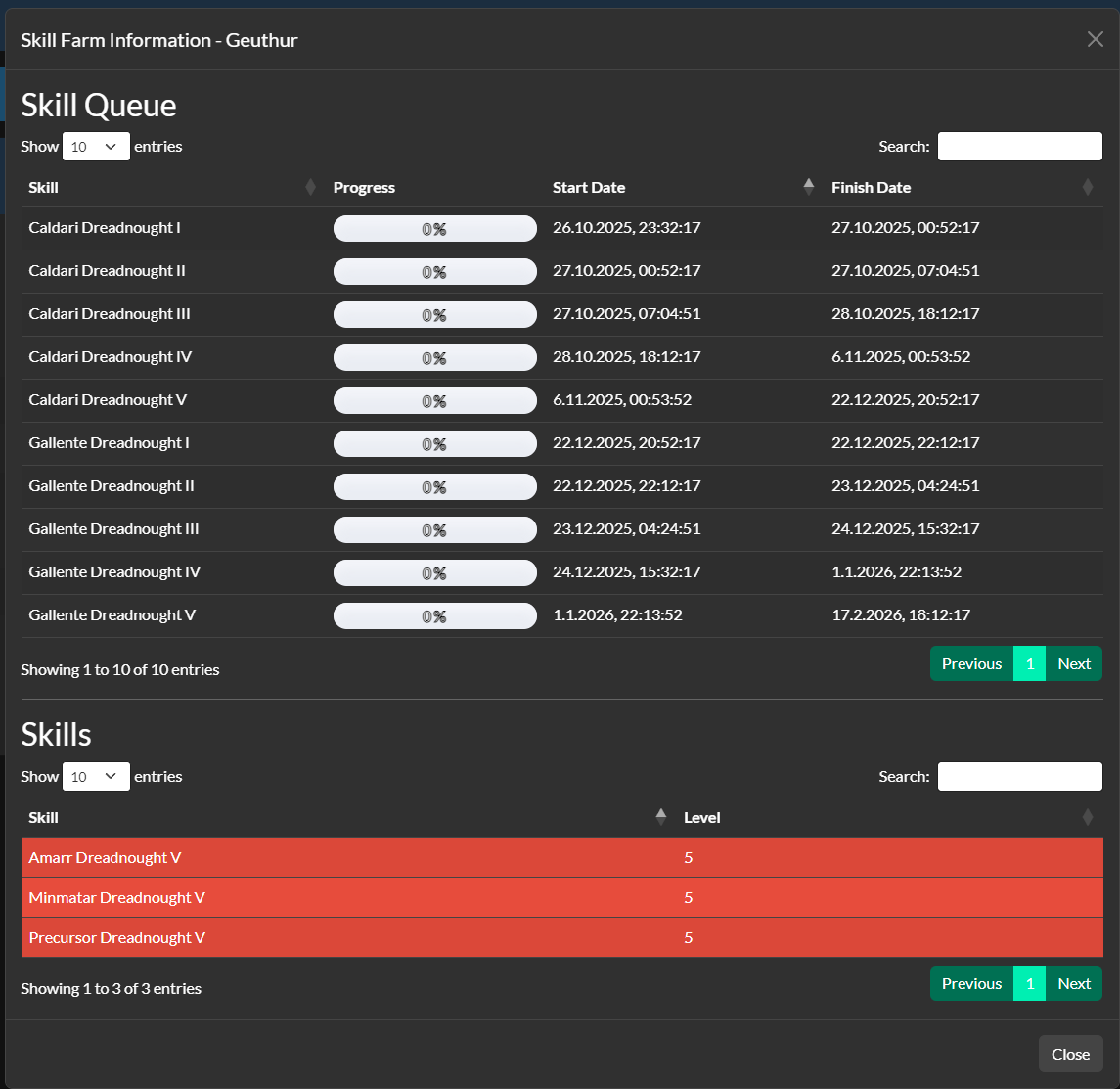Image resolution: width=1120 pixels, height=1089 pixels.
Task: Click the Level column sort icon
Action: [1088, 817]
